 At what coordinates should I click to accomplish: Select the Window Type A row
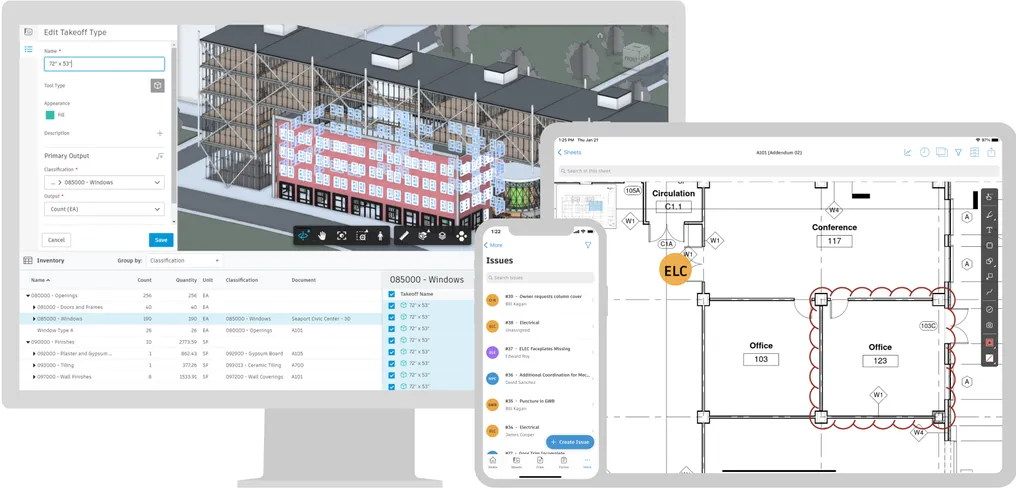[x=201, y=331]
